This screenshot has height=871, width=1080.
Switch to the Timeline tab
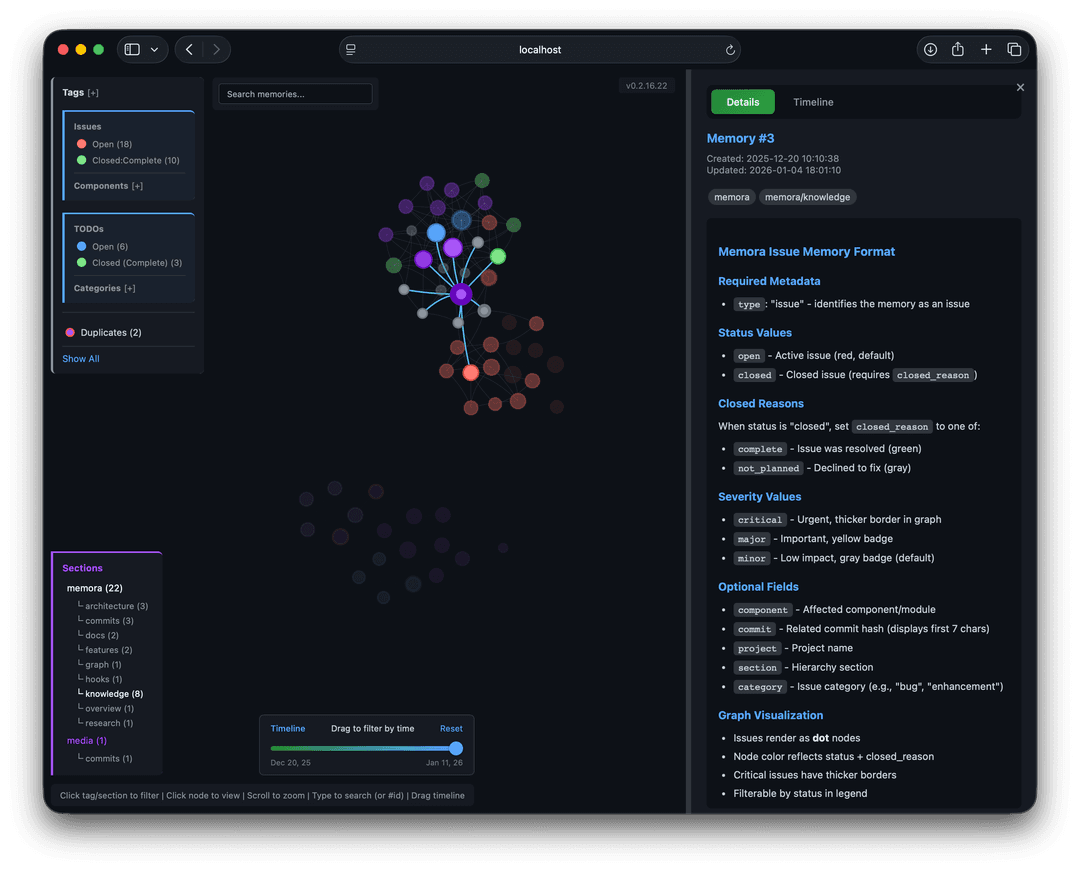(813, 102)
